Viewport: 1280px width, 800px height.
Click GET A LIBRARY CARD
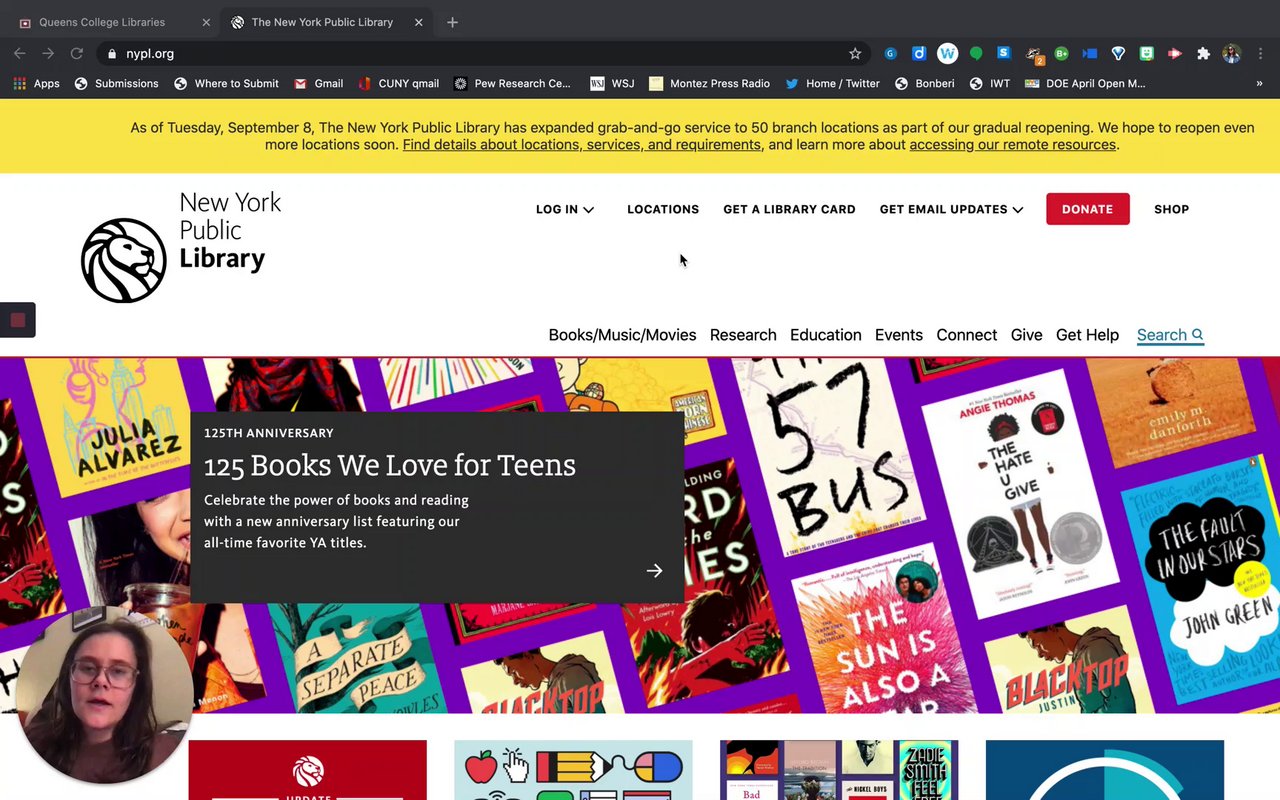789,209
